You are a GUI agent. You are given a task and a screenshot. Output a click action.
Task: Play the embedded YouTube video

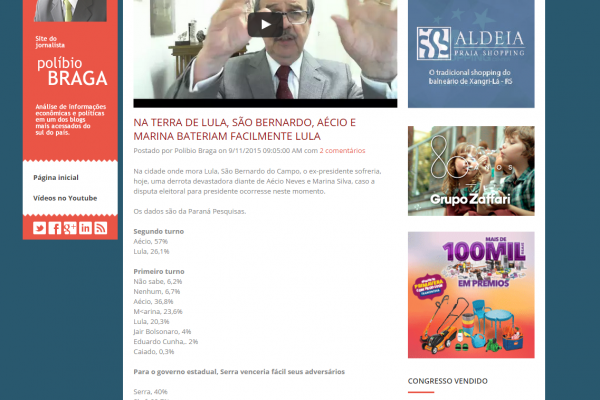click(265, 26)
